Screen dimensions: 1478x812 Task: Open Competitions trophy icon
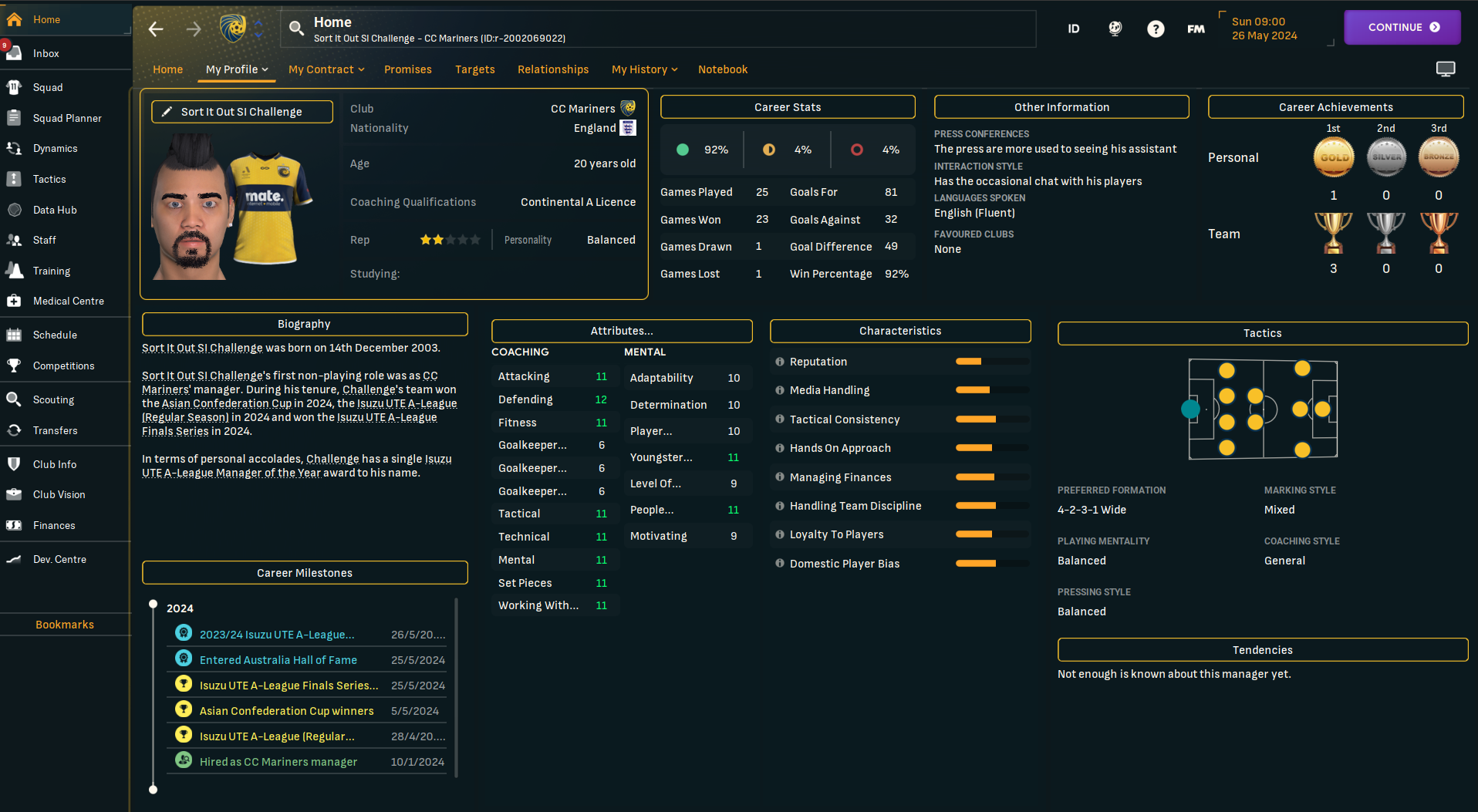14,366
